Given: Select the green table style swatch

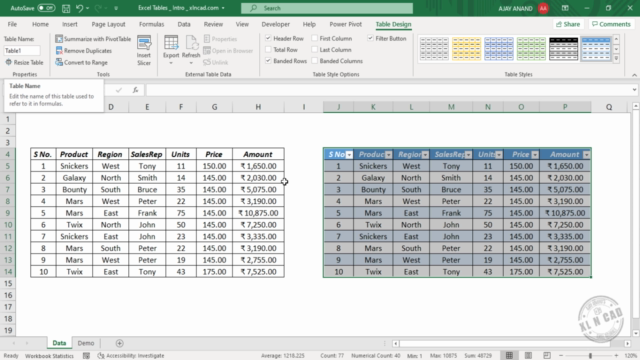Looking at the screenshot, I should (531, 49).
